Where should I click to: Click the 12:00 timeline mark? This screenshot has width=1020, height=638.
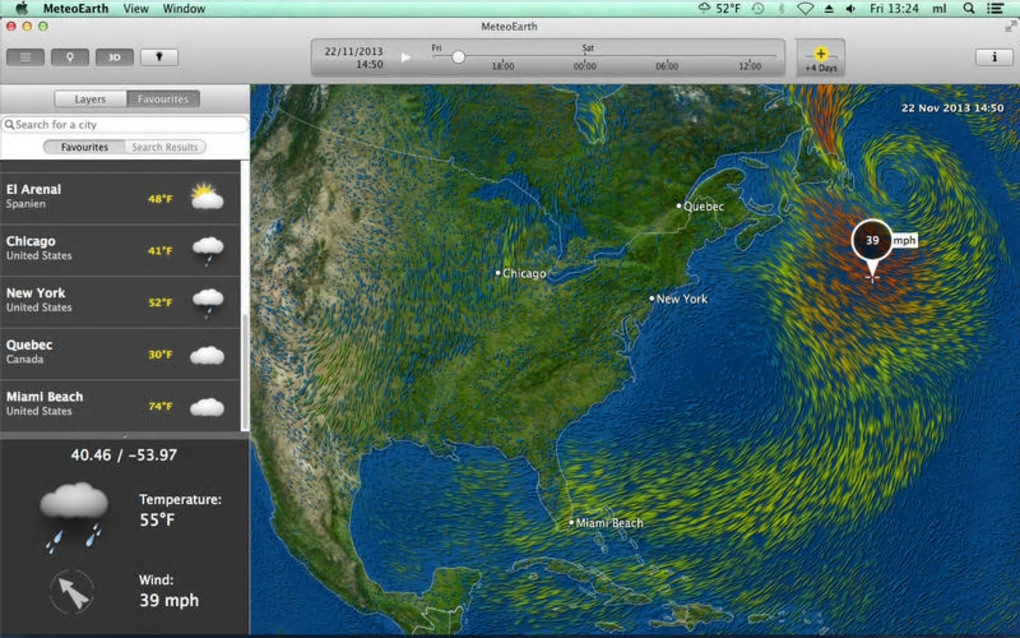(749, 66)
